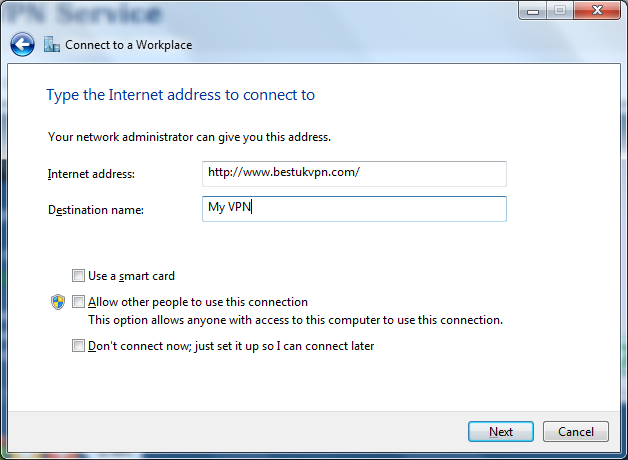Click the heading Type the Internet address
This screenshot has height=460, width=628.
[x=180, y=95]
